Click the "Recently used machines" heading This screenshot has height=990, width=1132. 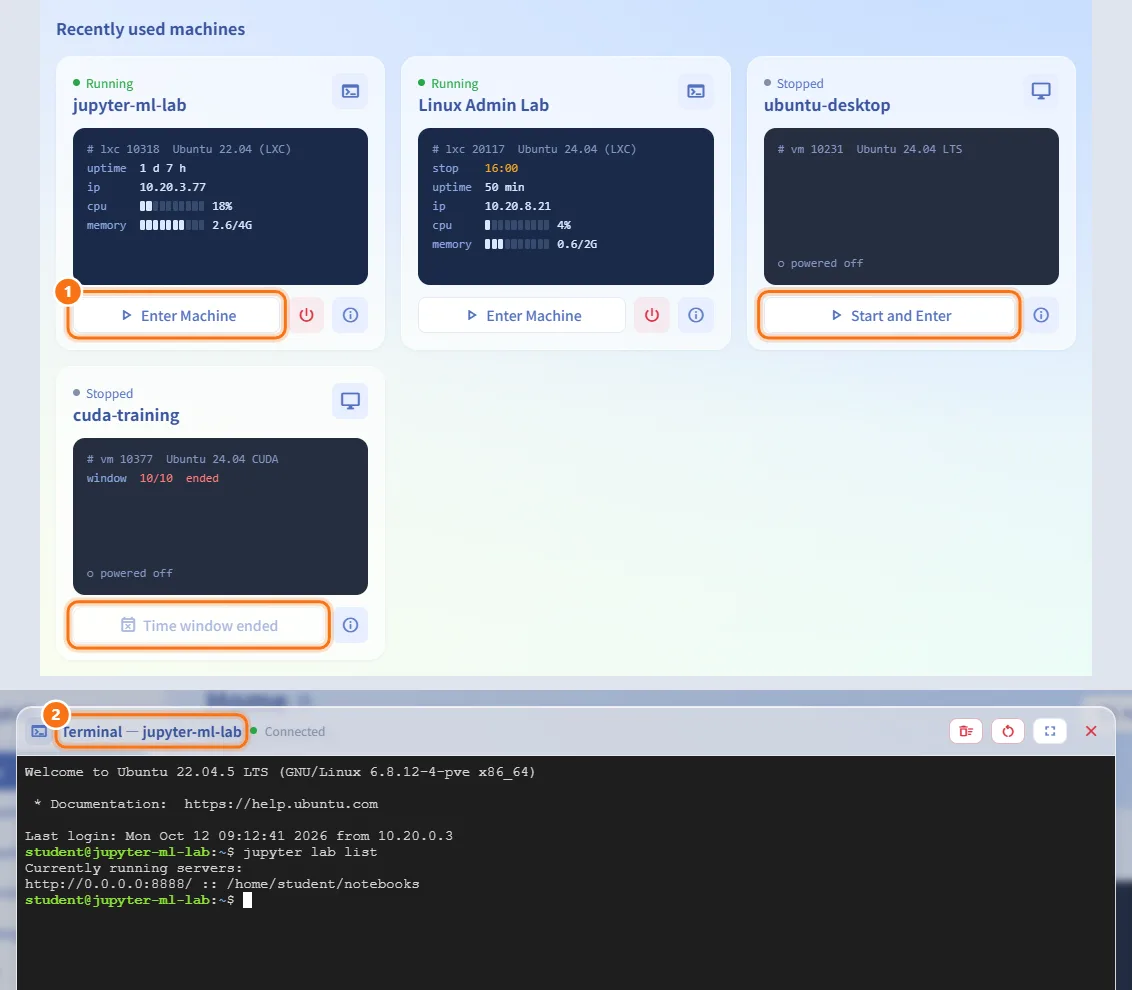coord(151,29)
